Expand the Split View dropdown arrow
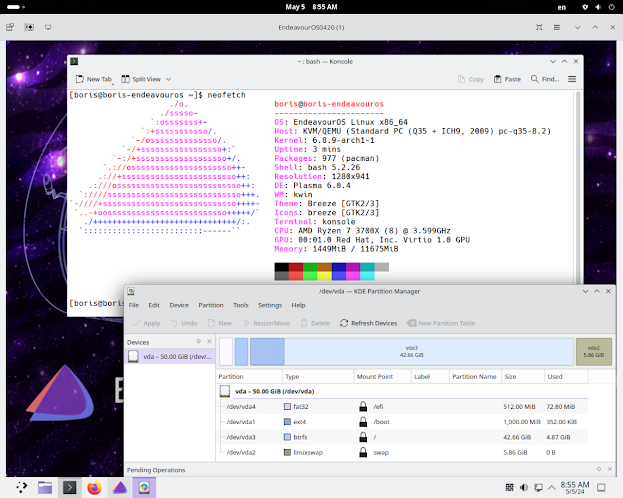Image resolution: width=623 pixels, height=498 pixels. [168, 79]
